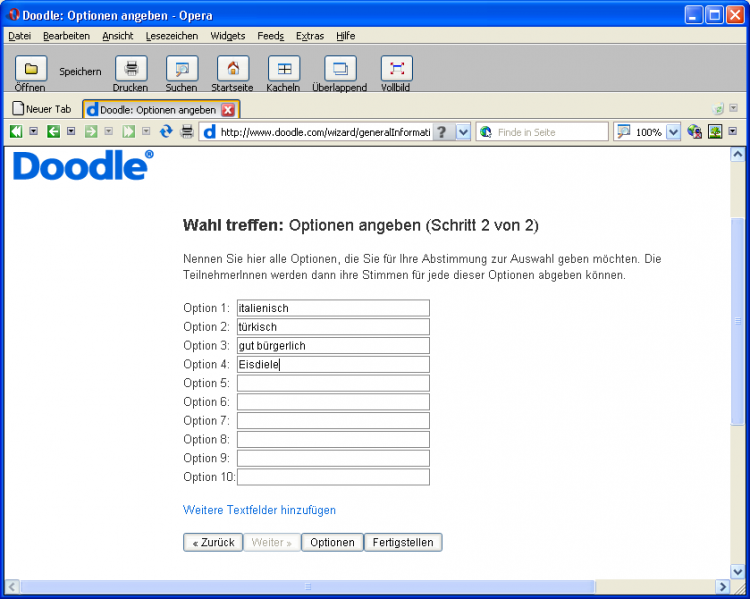Open the zoom level 100% dropdown
Viewport: 750px width, 599px height.
pyautogui.click(x=673, y=132)
